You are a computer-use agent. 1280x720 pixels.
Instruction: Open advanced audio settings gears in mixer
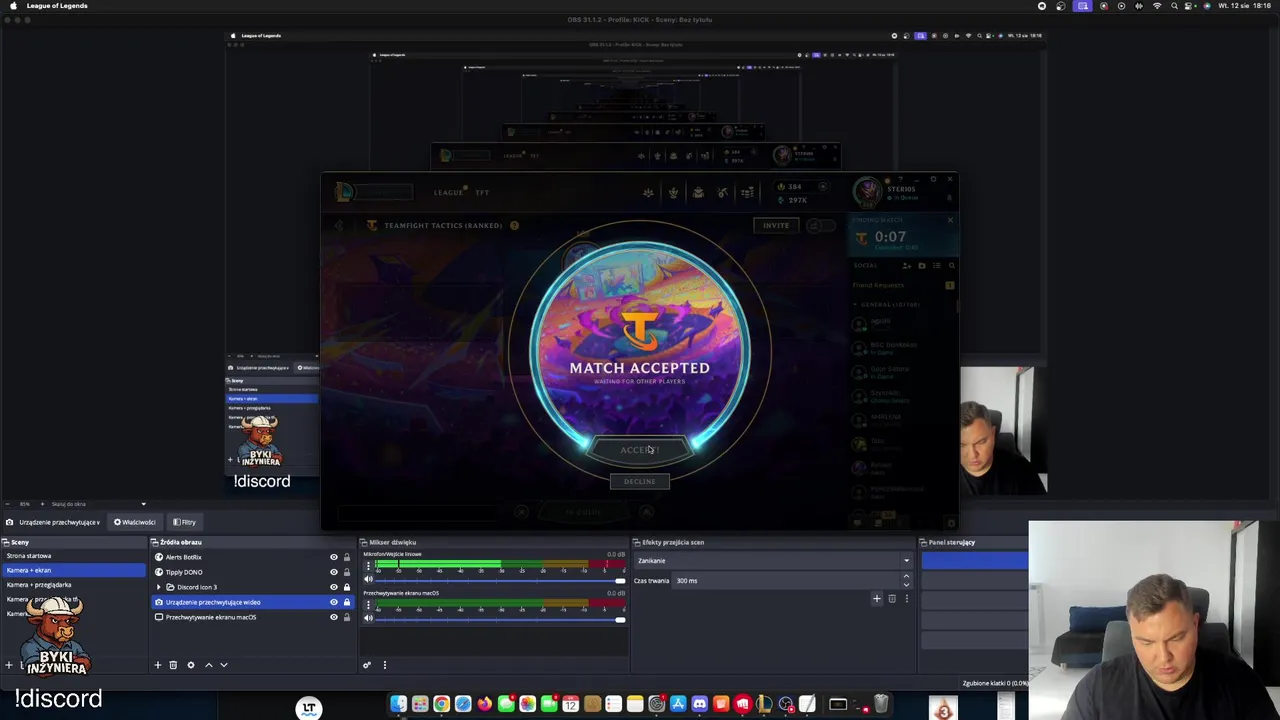tap(367, 665)
